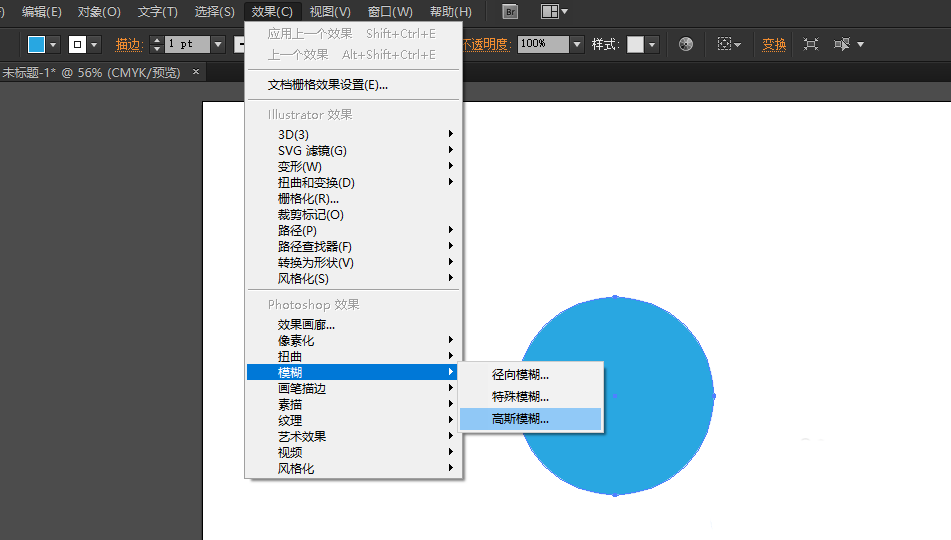
Task: Expand the 扭曲和变换(D) submenu
Action: [x=353, y=182]
